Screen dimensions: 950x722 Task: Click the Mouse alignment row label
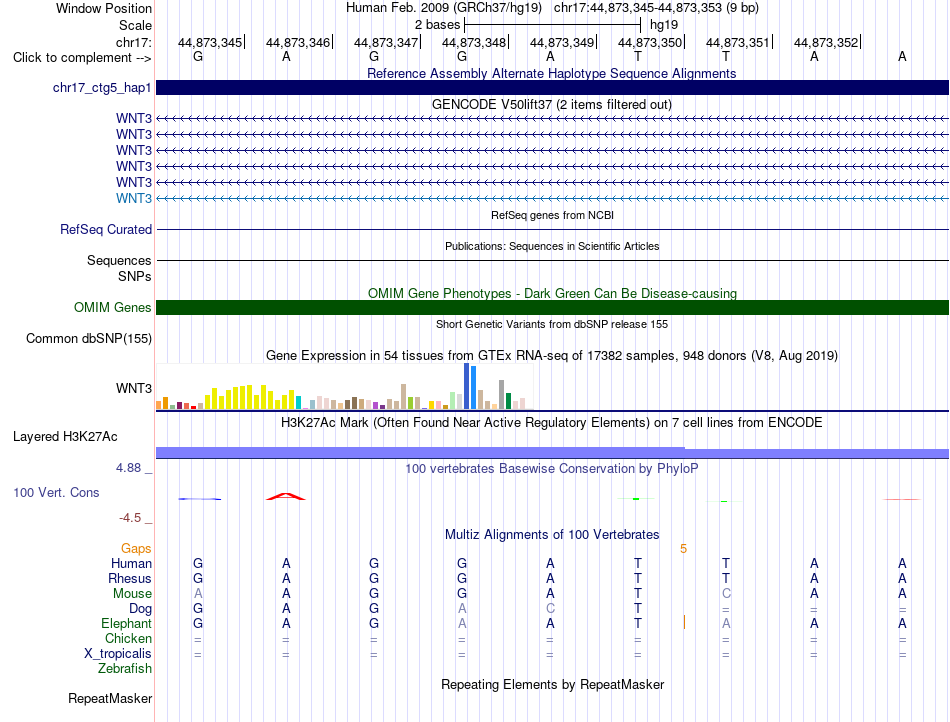[x=132, y=594]
